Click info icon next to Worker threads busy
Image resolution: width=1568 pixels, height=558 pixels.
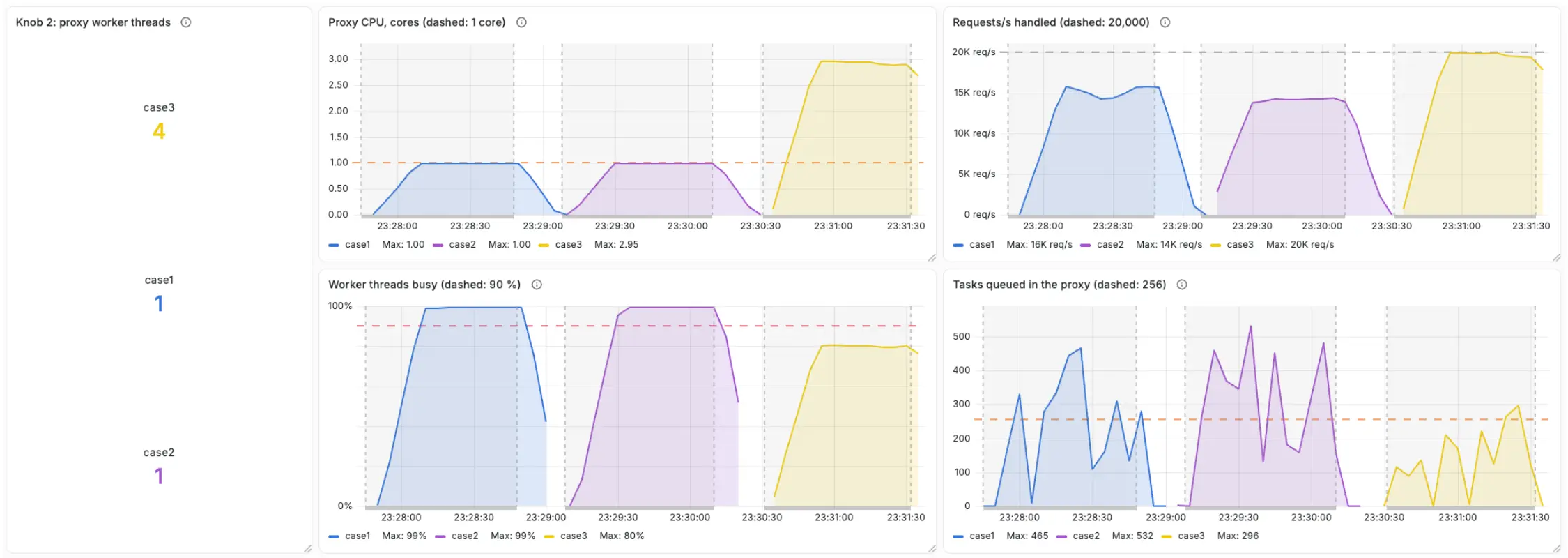537,285
